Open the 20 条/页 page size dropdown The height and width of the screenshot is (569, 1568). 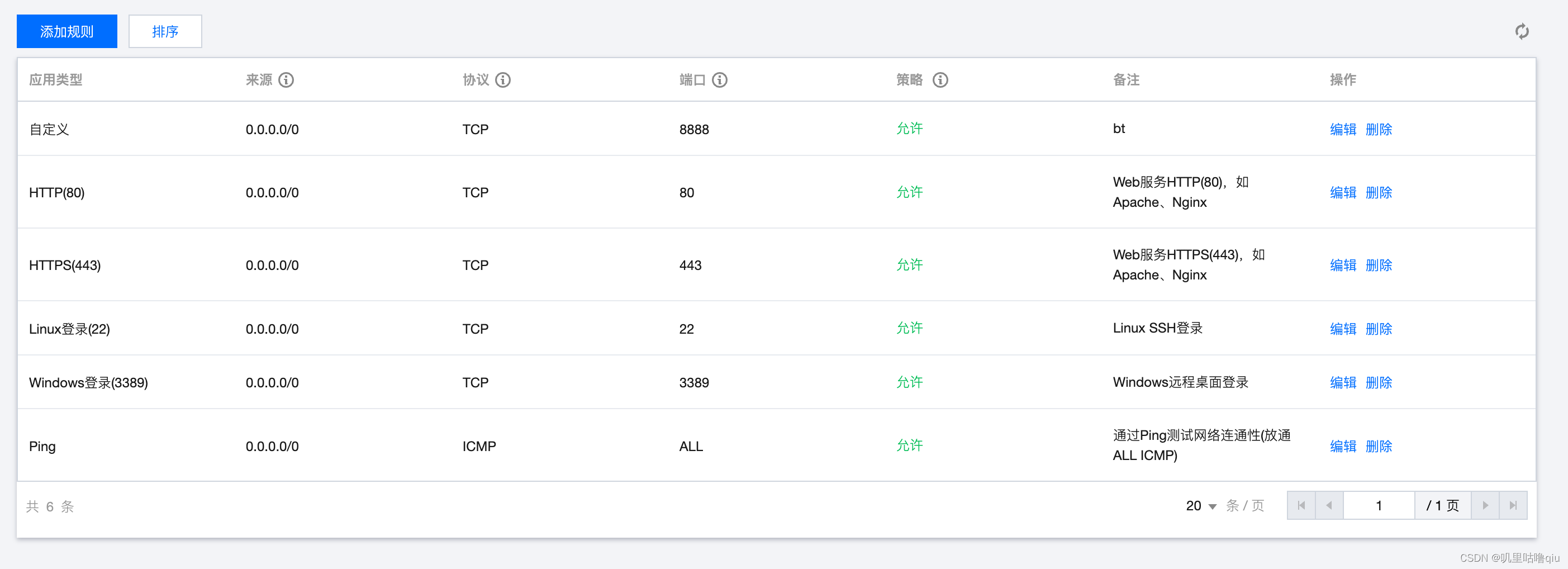pos(1201,506)
